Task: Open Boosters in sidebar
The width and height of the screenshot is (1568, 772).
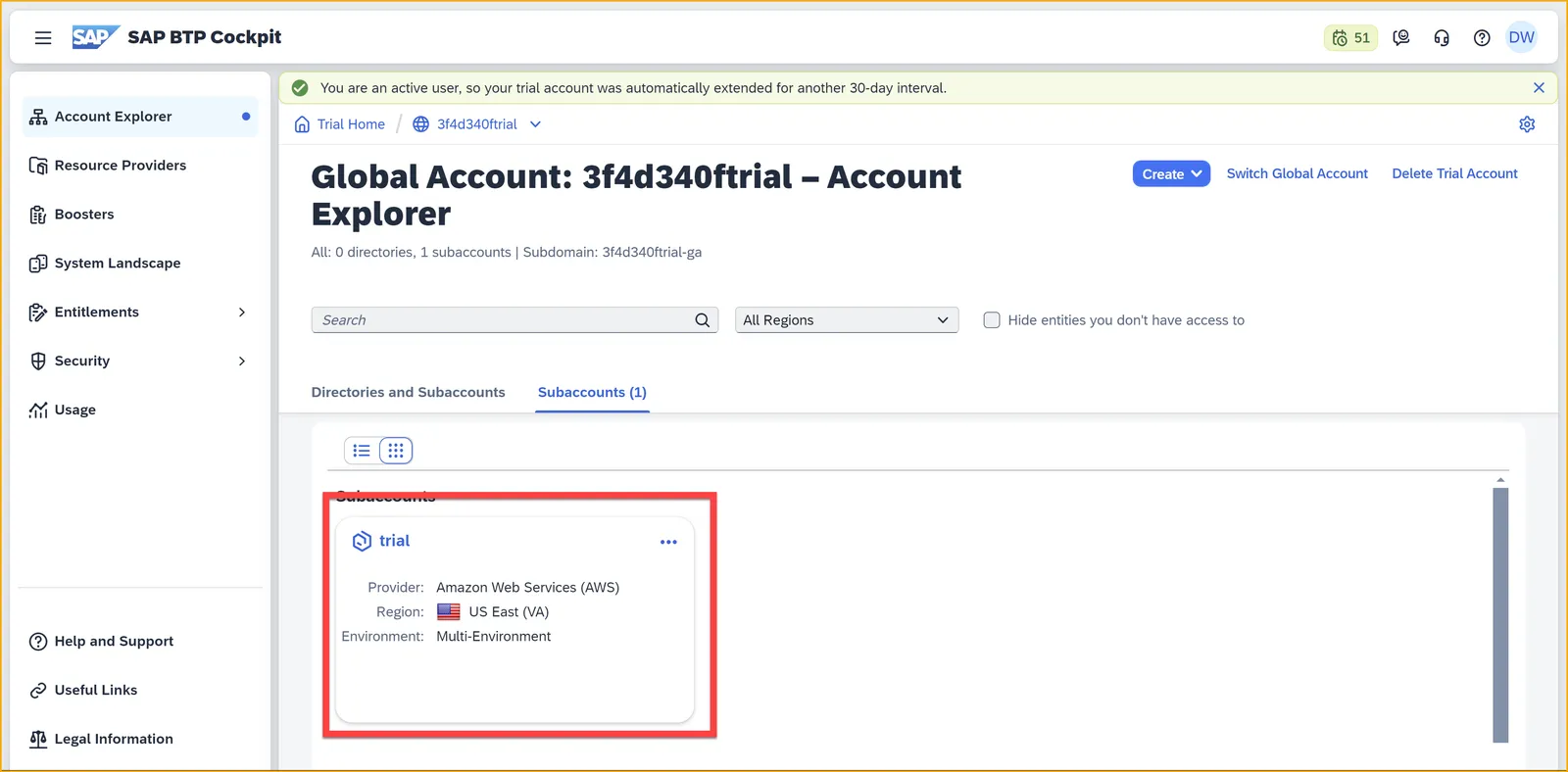Action: tap(140, 215)
